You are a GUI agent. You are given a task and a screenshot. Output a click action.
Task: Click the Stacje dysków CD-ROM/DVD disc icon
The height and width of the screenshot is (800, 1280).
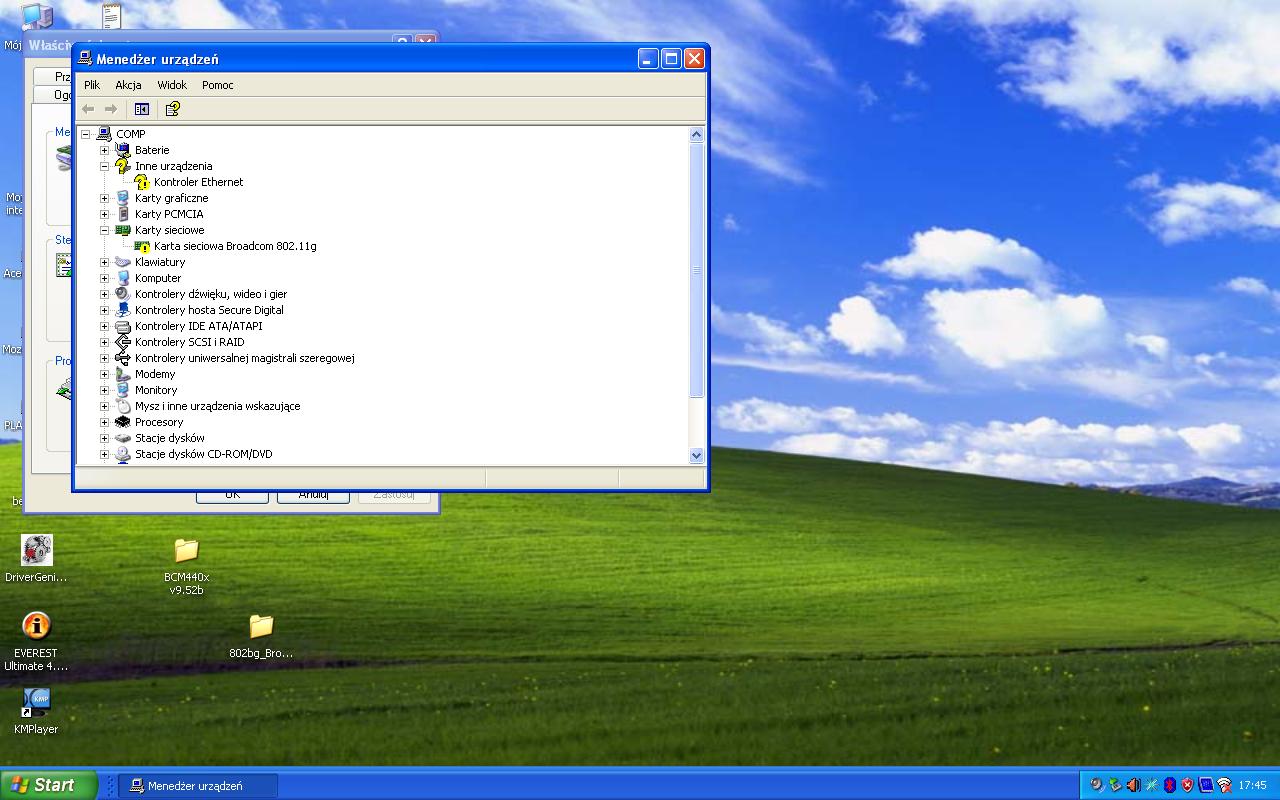click(x=123, y=454)
